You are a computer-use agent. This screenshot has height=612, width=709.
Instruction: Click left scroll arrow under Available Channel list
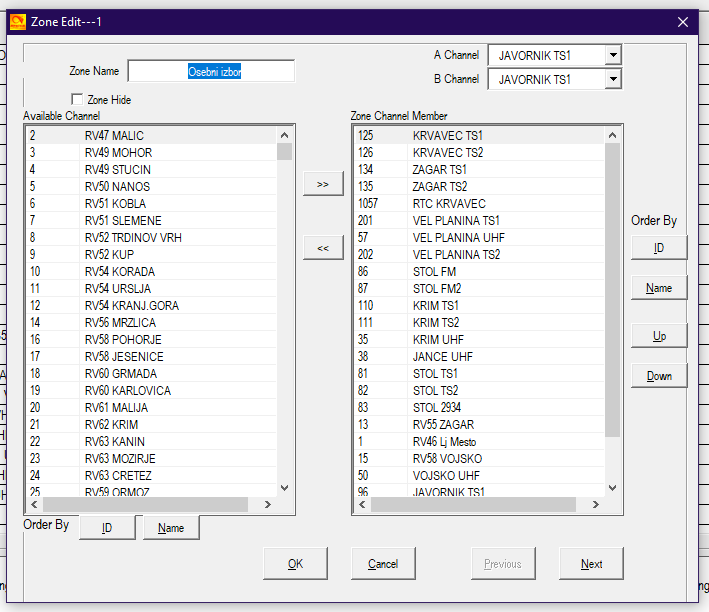[34, 505]
